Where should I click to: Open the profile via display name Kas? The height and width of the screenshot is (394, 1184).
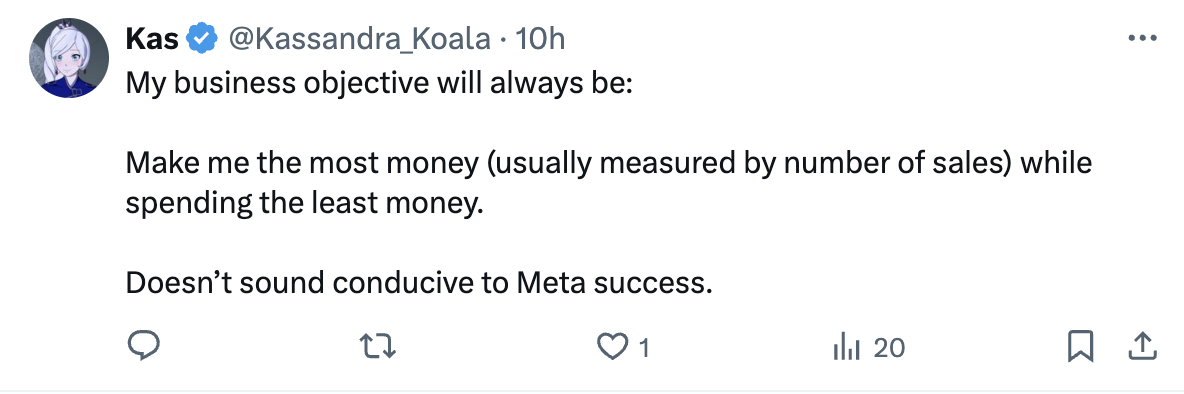152,38
